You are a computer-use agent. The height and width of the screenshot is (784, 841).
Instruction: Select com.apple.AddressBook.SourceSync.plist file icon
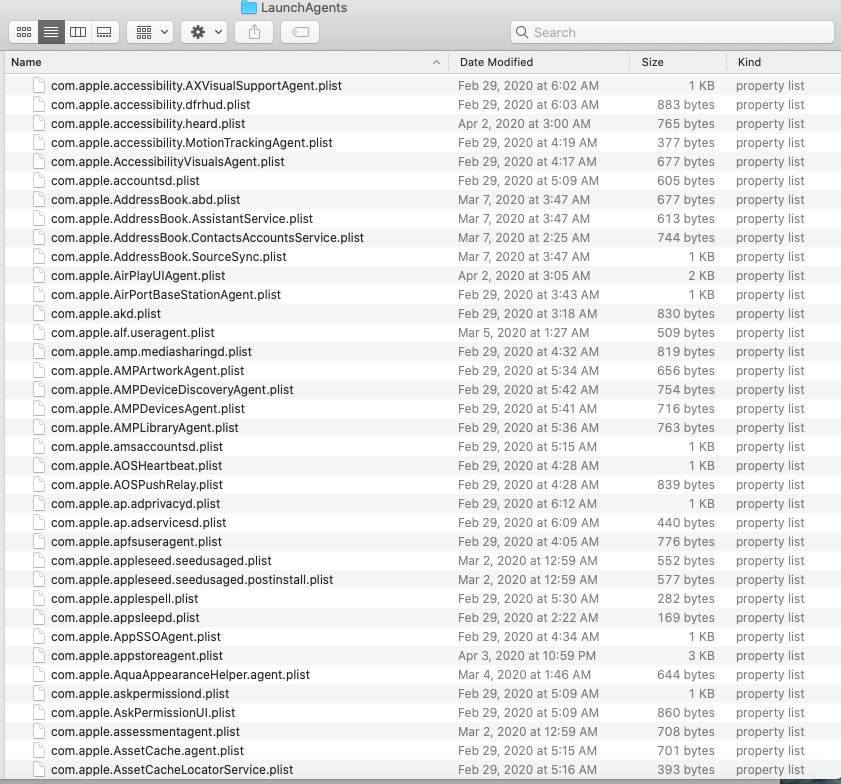[39, 257]
